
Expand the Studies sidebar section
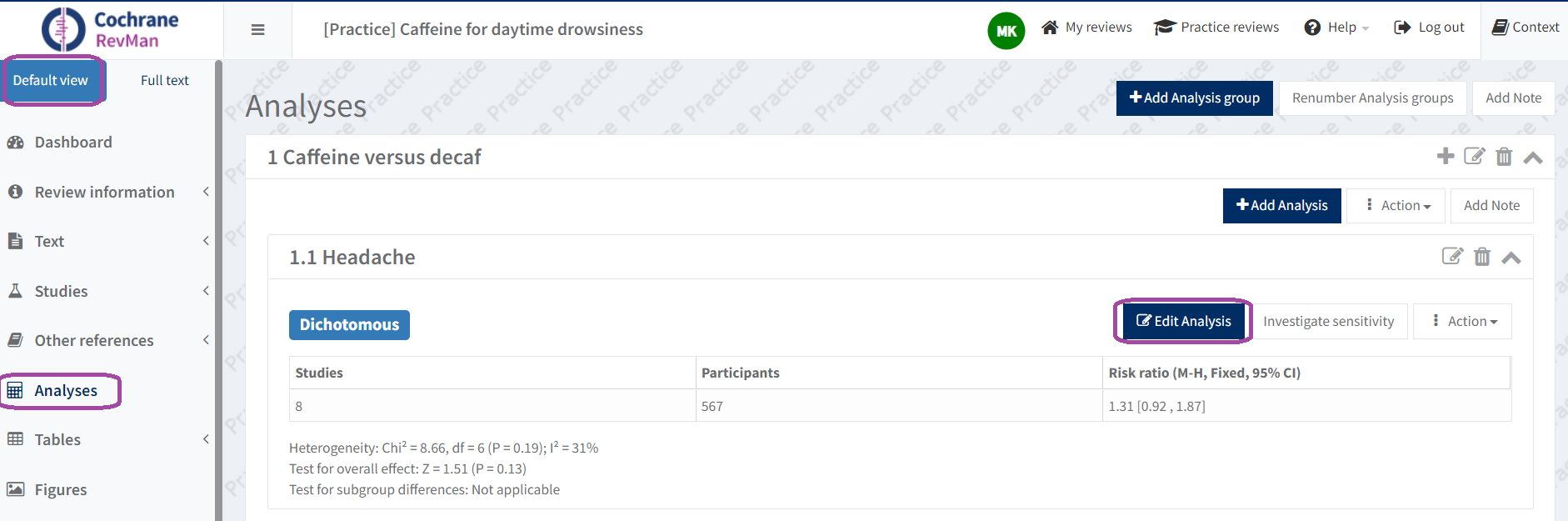pos(107,291)
